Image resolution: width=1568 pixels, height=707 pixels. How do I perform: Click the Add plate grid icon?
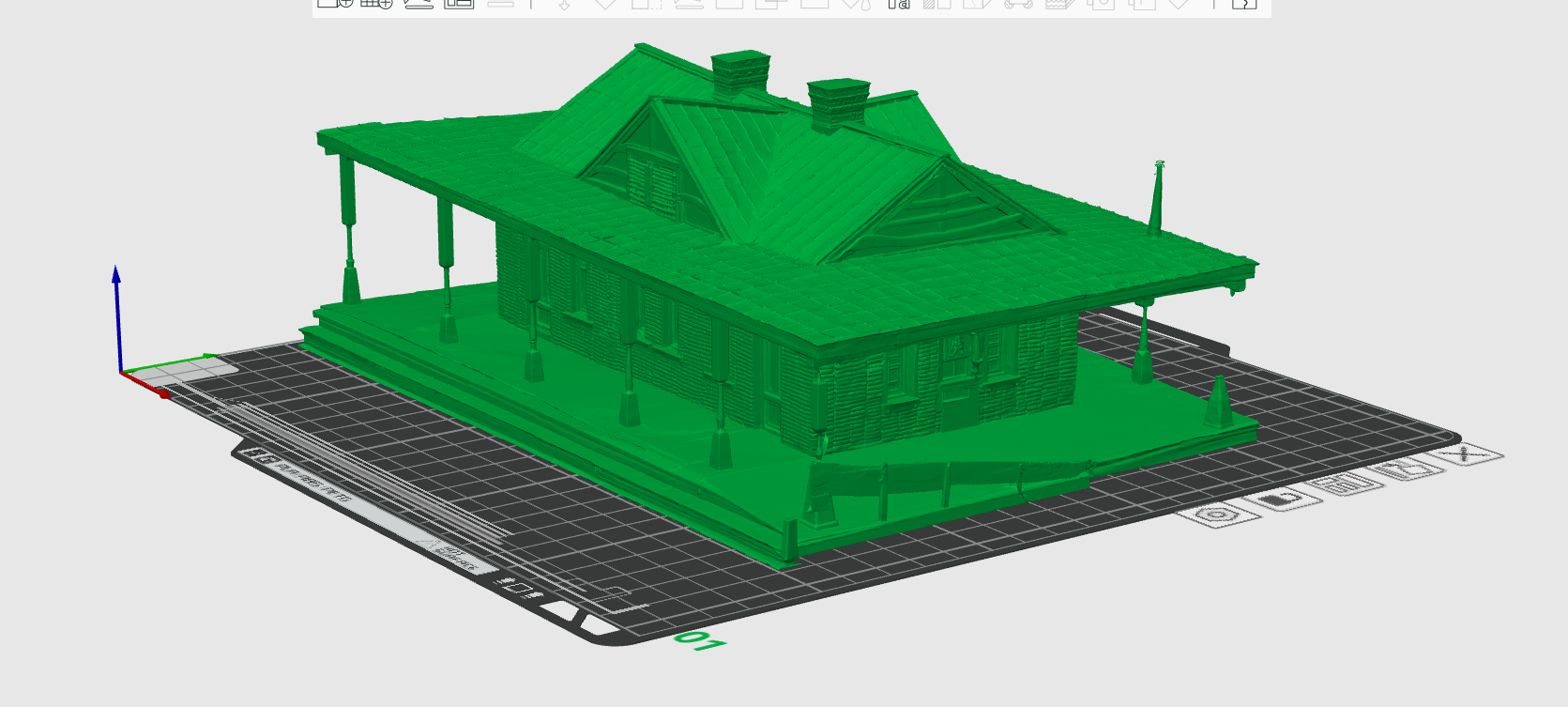[376, 4]
